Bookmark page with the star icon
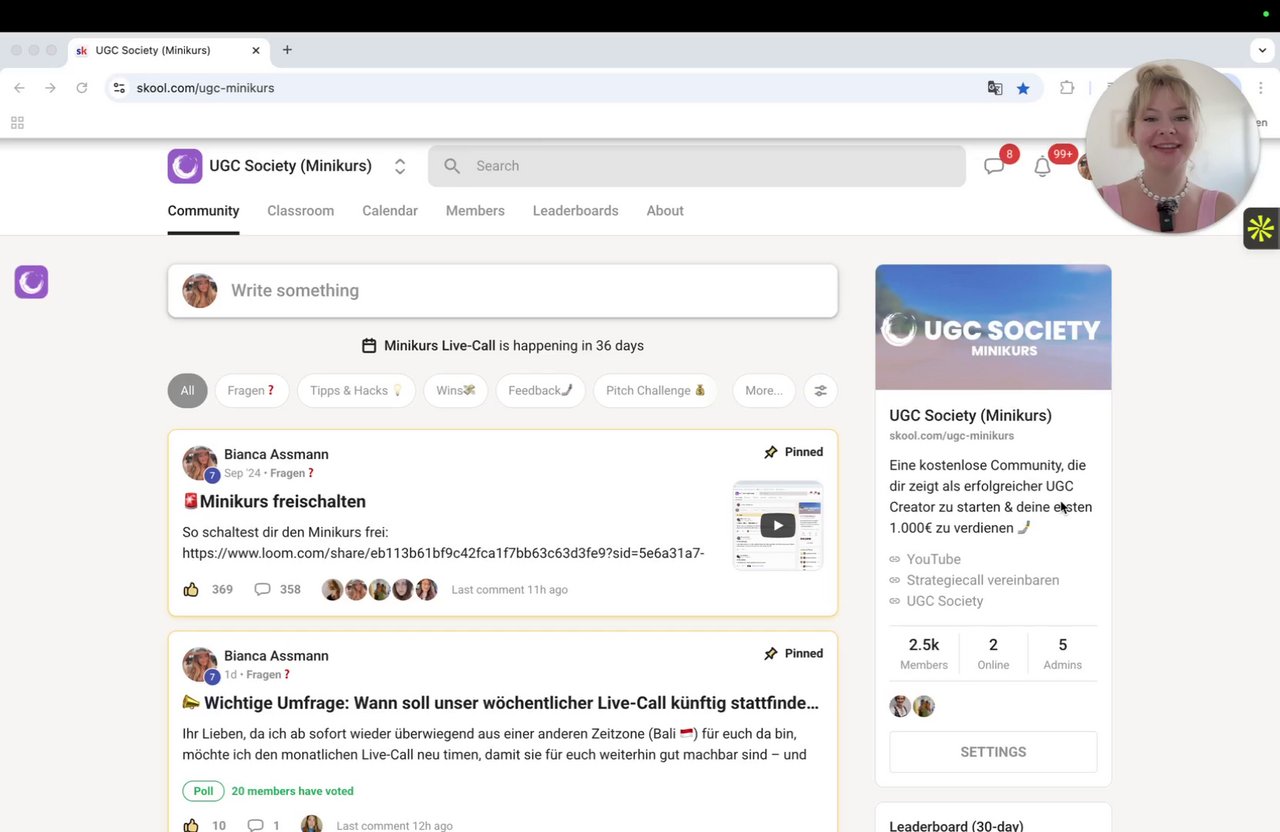Screen dimensions: 1280x832 [x=1023, y=88]
